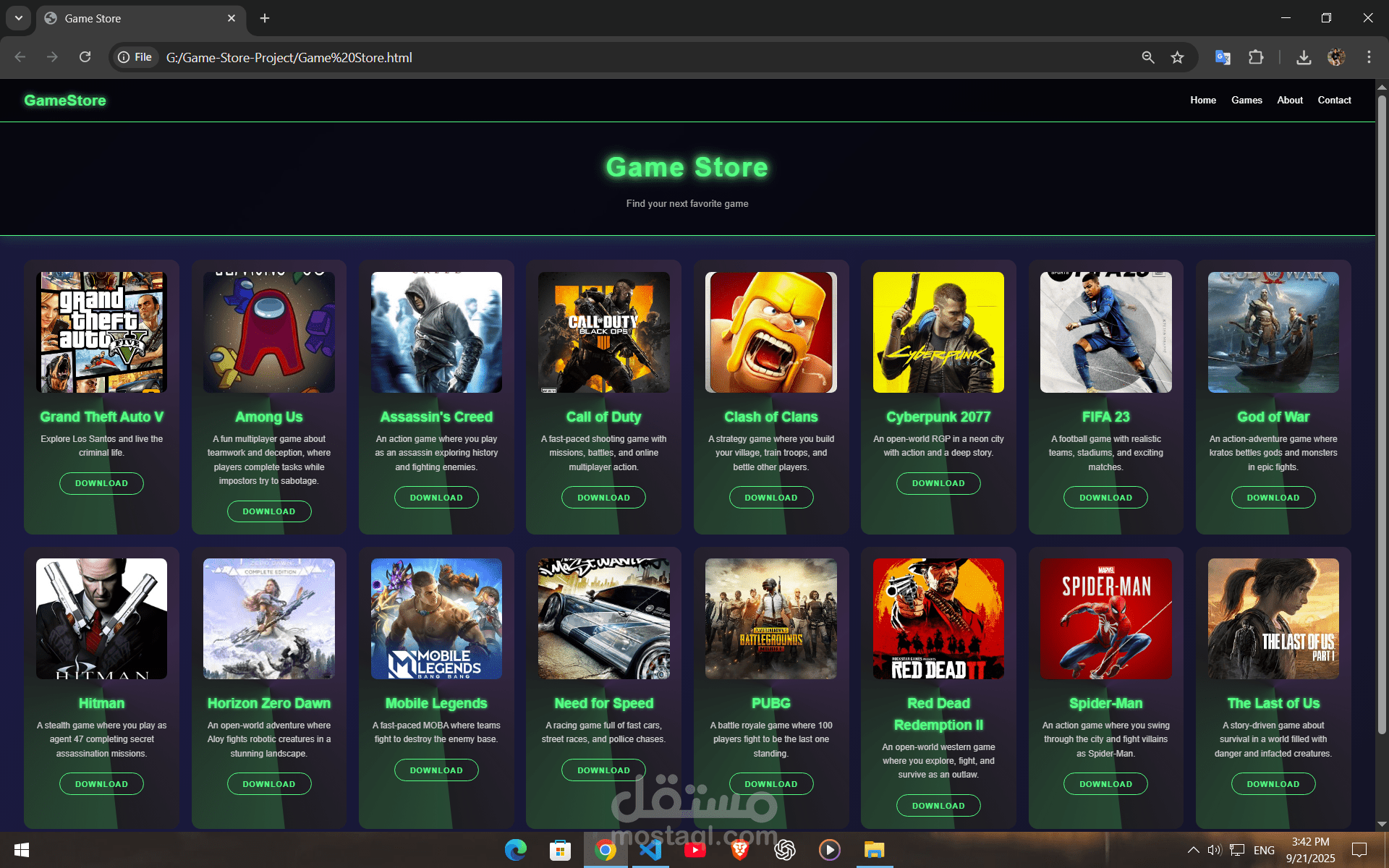Click the Need for Speed cover image

coord(603,619)
